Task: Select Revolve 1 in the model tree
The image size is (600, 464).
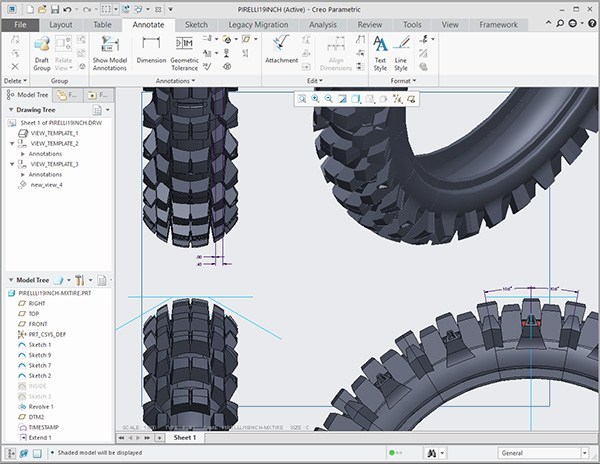Action: point(40,407)
